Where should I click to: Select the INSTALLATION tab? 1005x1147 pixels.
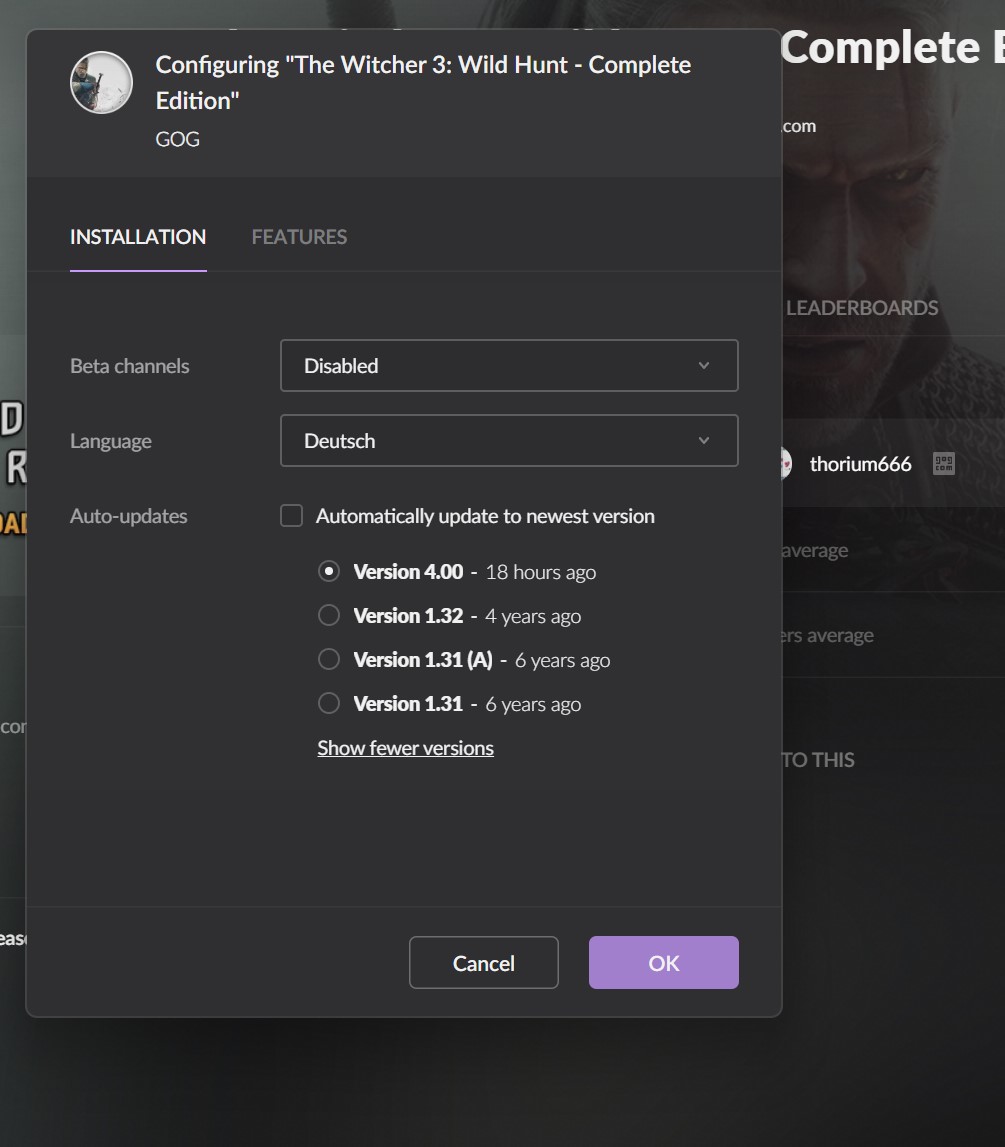click(x=137, y=237)
